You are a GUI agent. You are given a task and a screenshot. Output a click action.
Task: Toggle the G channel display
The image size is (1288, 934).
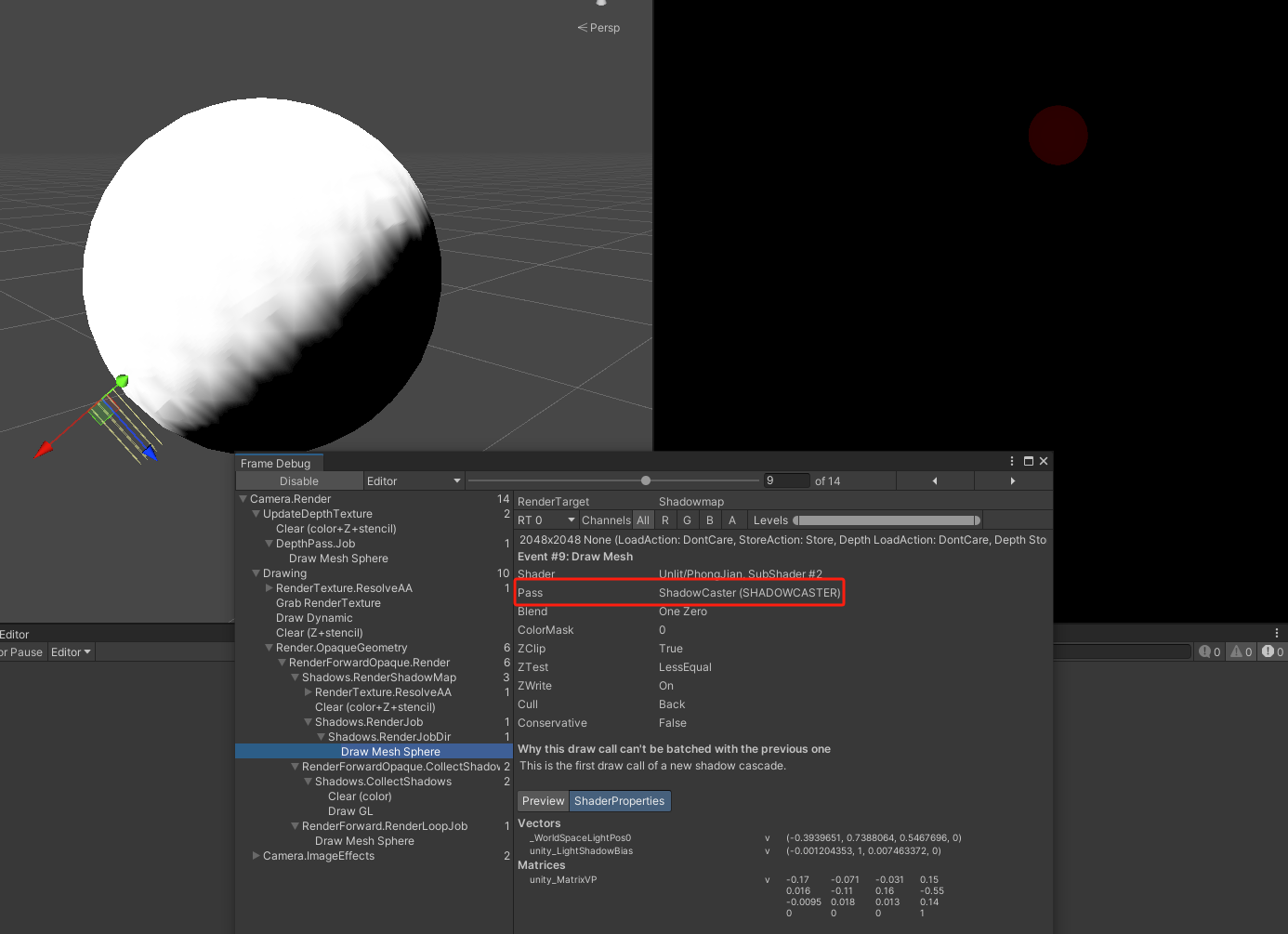click(688, 520)
